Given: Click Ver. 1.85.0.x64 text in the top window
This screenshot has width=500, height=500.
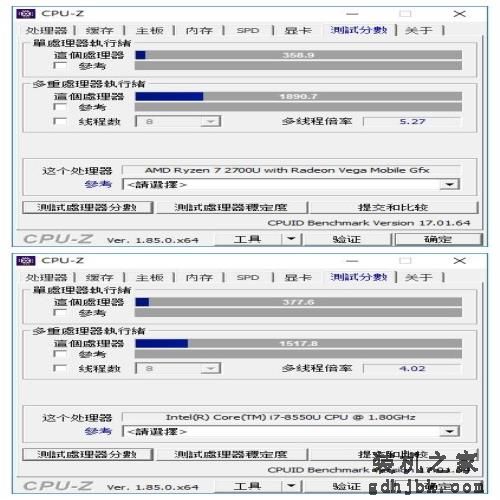Looking at the screenshot, I should (x=153, y=240).
